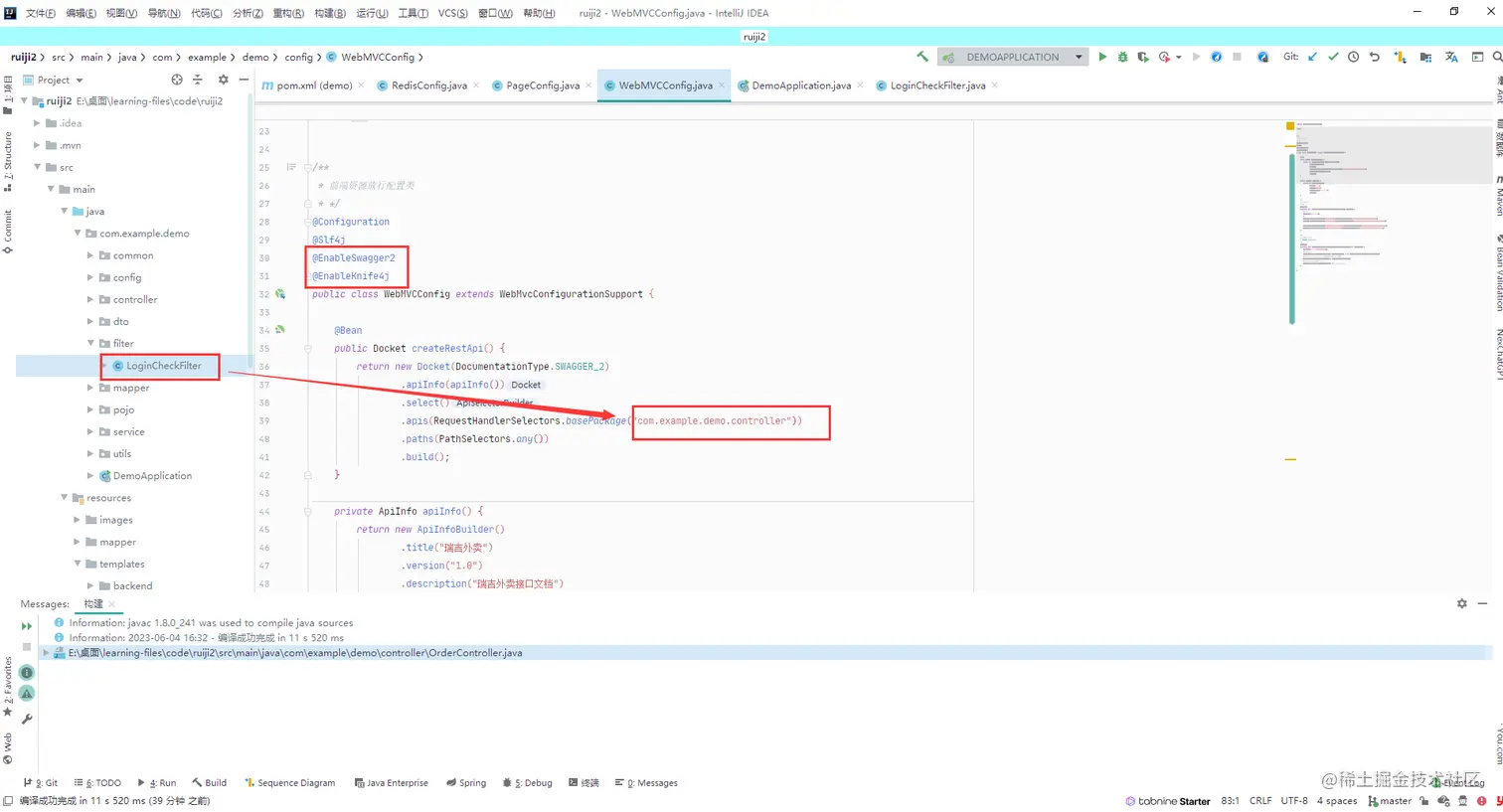
Task: Click the 4 spaces indent setting in status bar
Action: 1337,801
